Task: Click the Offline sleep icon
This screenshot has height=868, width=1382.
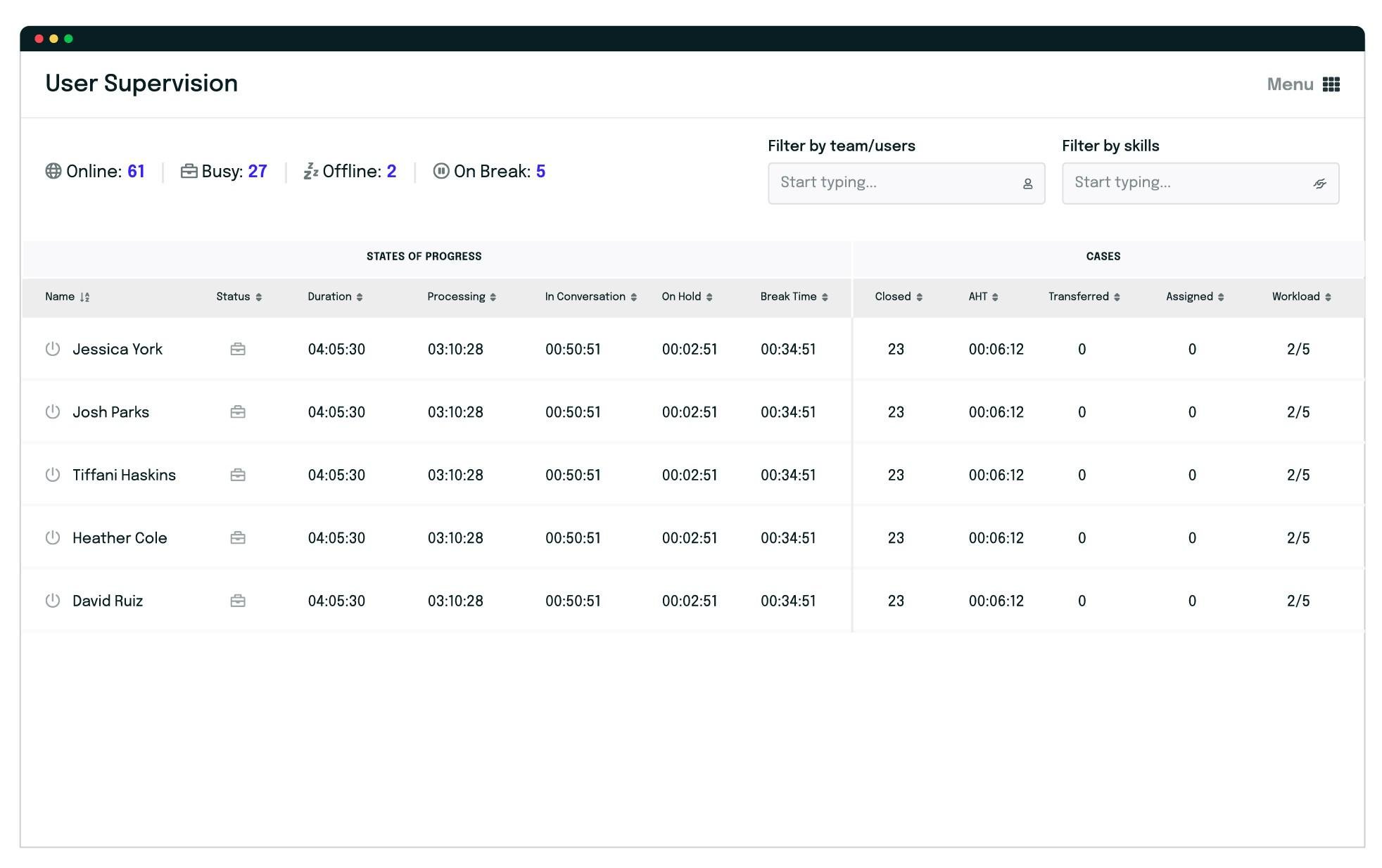Action: (x=311, y=171)
